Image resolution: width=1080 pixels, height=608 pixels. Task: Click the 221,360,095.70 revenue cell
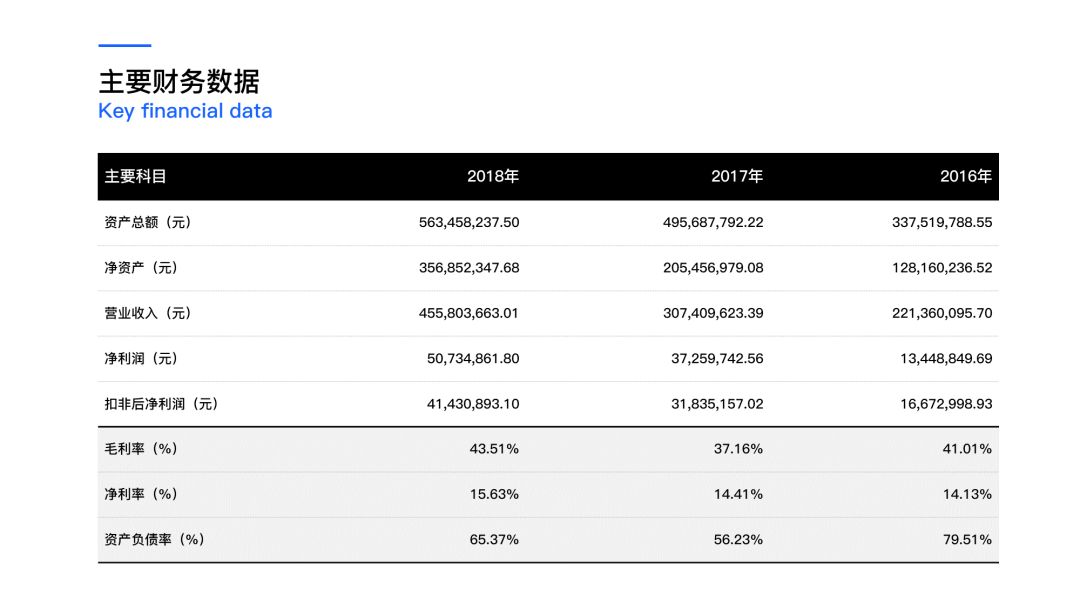[942, 313]
